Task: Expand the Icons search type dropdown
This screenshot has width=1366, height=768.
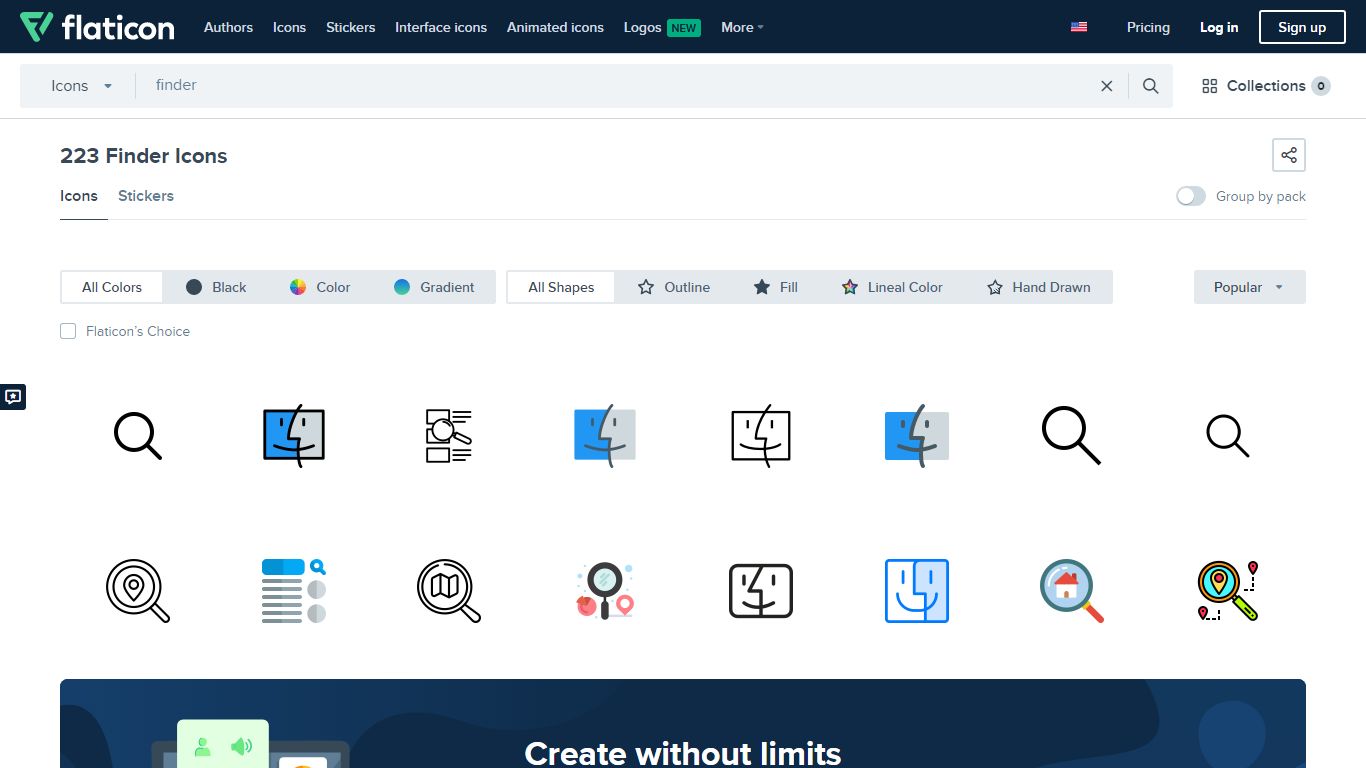Action: click(82, 86)
